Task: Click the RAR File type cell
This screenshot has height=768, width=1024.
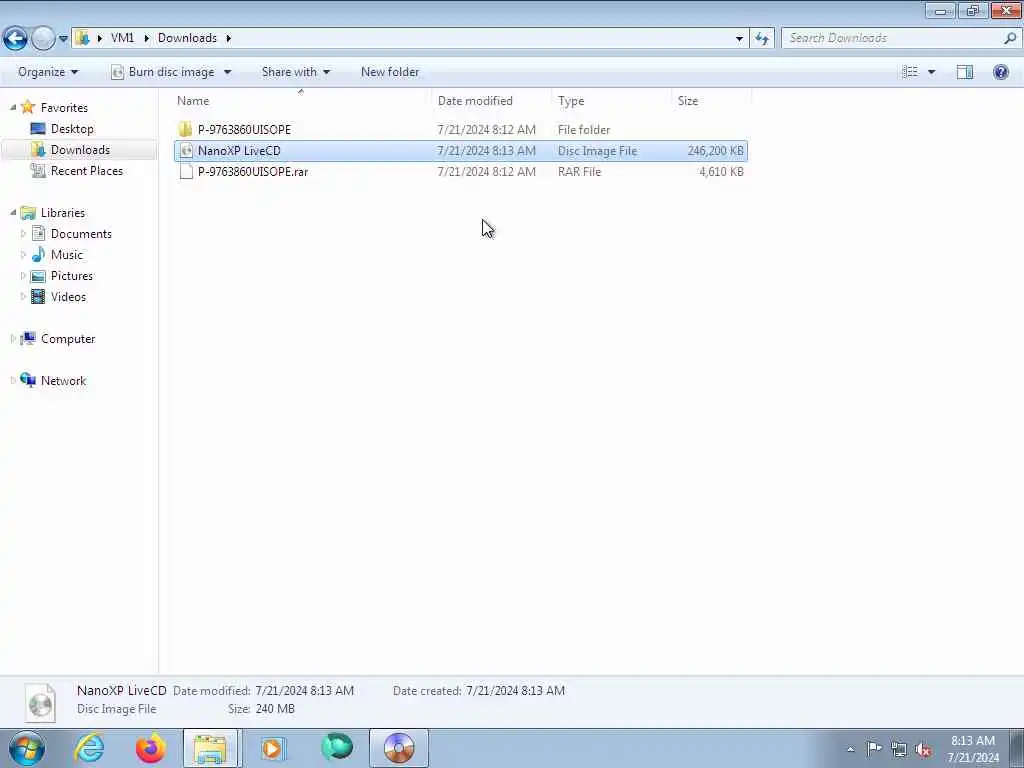Action: (x=579, y=172)
